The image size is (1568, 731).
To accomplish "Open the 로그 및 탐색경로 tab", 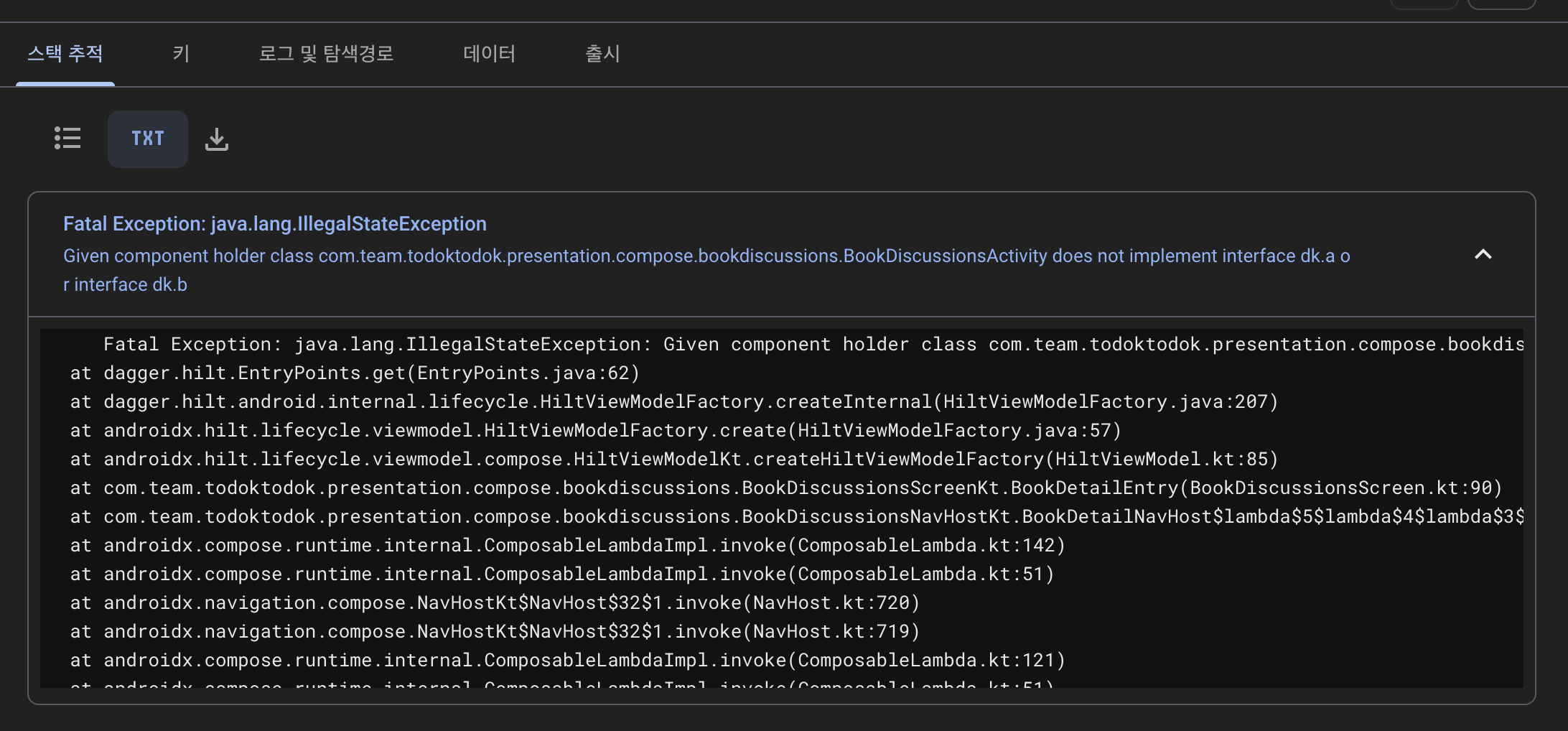I will (326, 54).
